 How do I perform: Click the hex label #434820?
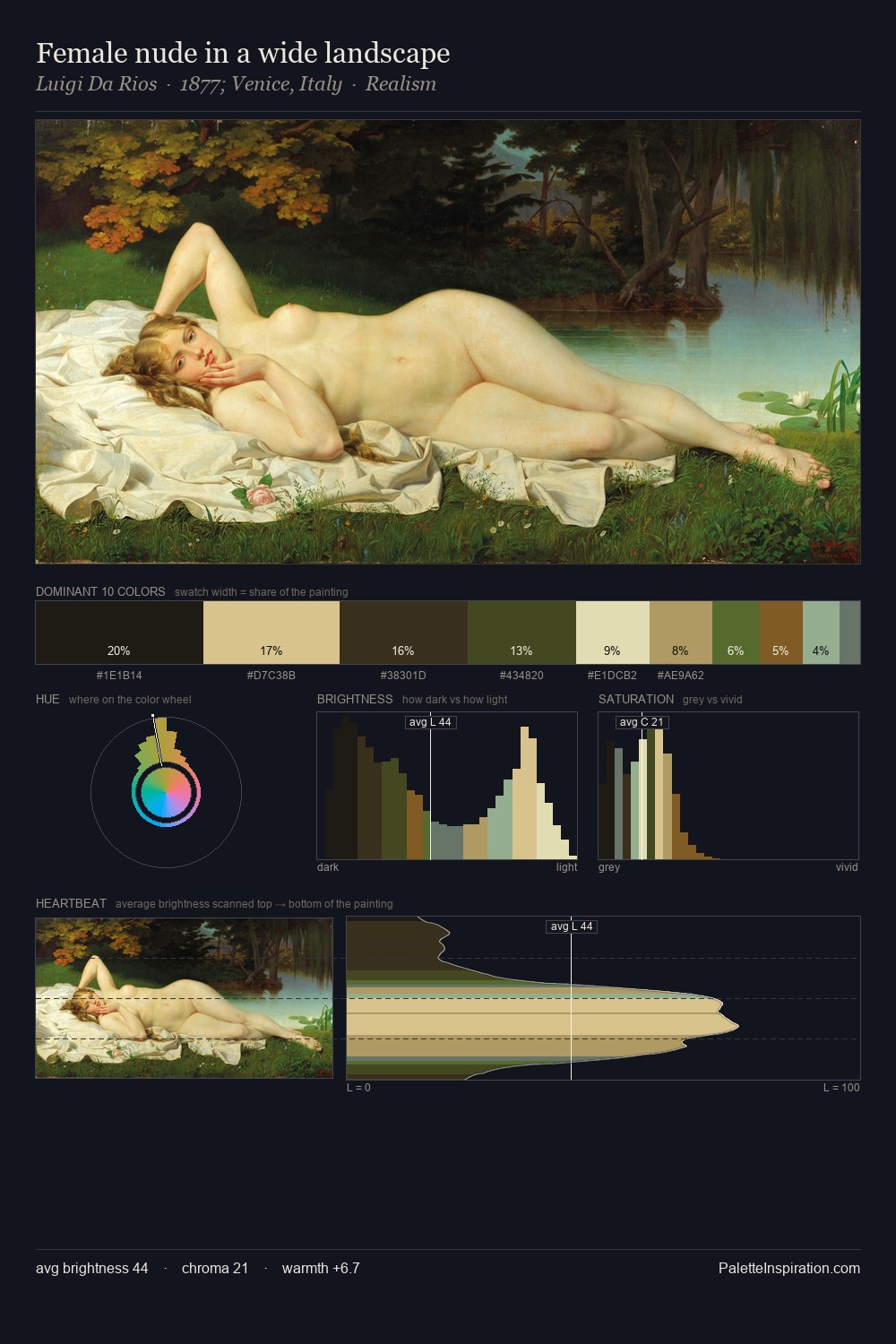pyautogui.click(x=521, y=676)
